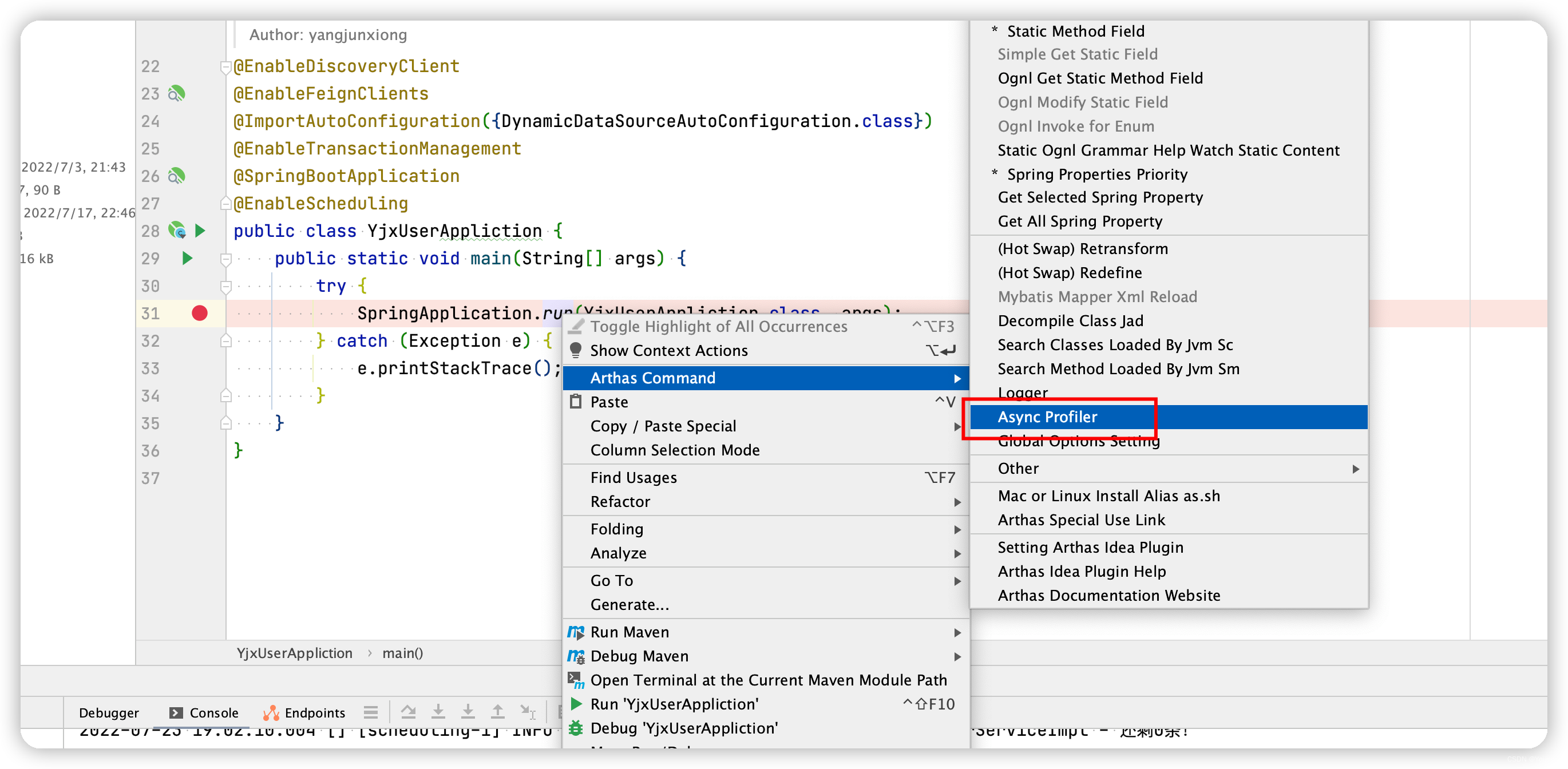Choose (Hot Swap) Retransform
This screenshot has height=769, width=1568.
tap(1169, 249)
